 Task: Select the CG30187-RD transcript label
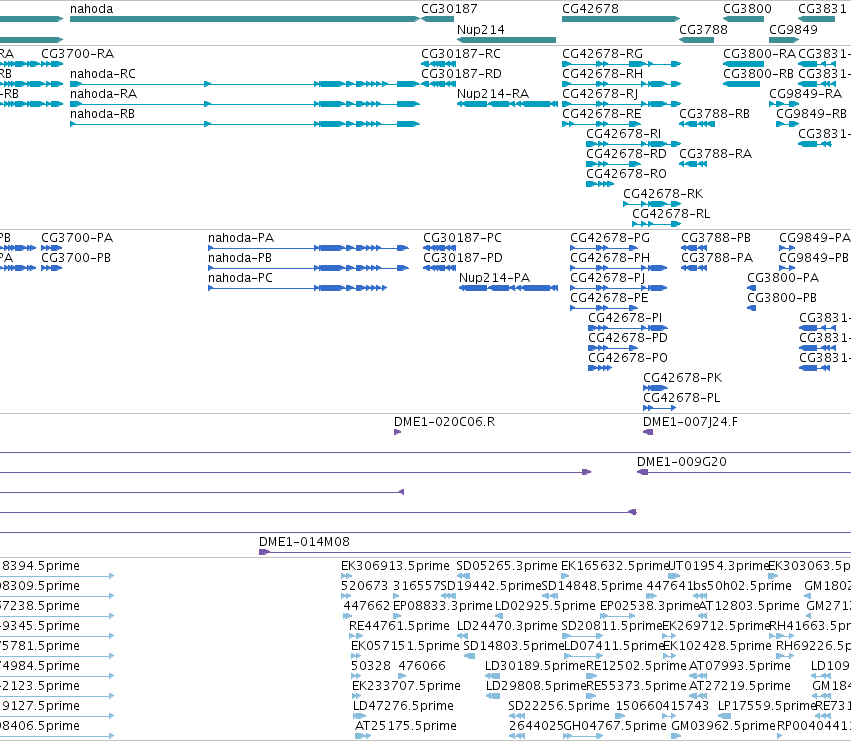pos(461,73)
